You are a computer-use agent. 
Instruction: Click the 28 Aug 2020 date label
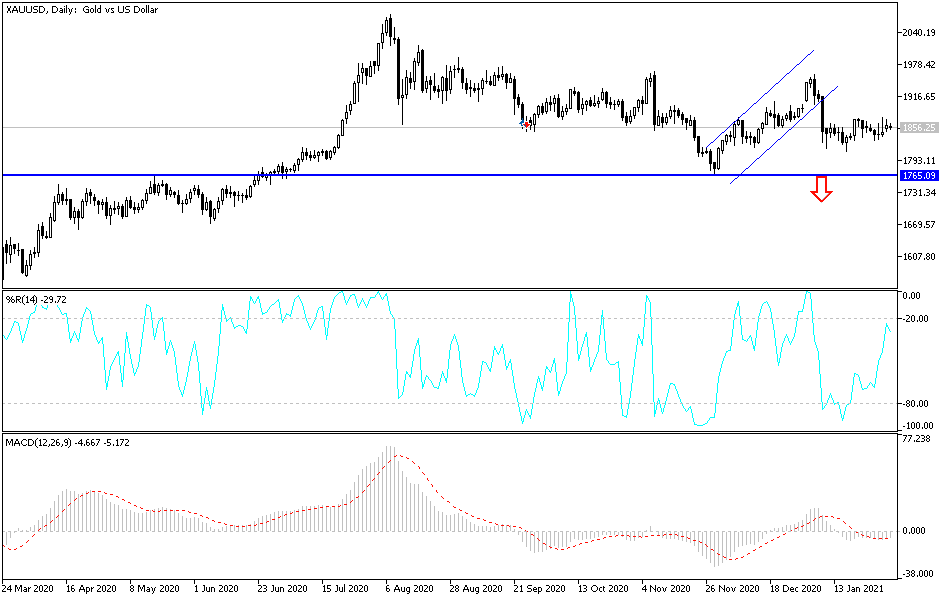coord(476,589)
